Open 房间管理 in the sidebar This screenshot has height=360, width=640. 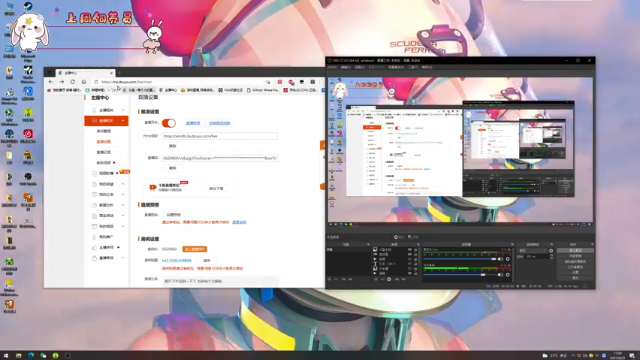coord(104,131)
